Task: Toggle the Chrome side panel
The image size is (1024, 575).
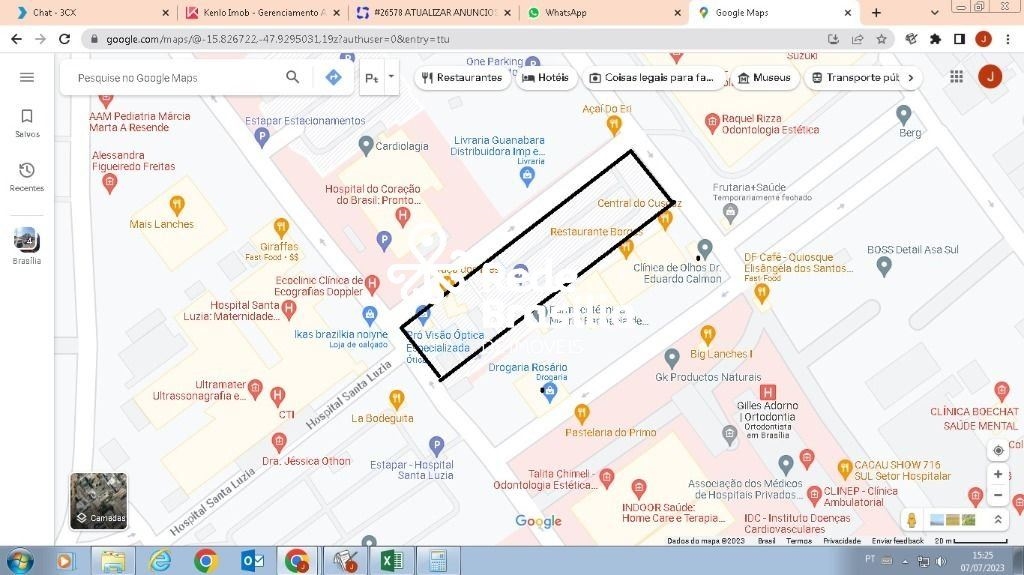Action: (959, 39)
